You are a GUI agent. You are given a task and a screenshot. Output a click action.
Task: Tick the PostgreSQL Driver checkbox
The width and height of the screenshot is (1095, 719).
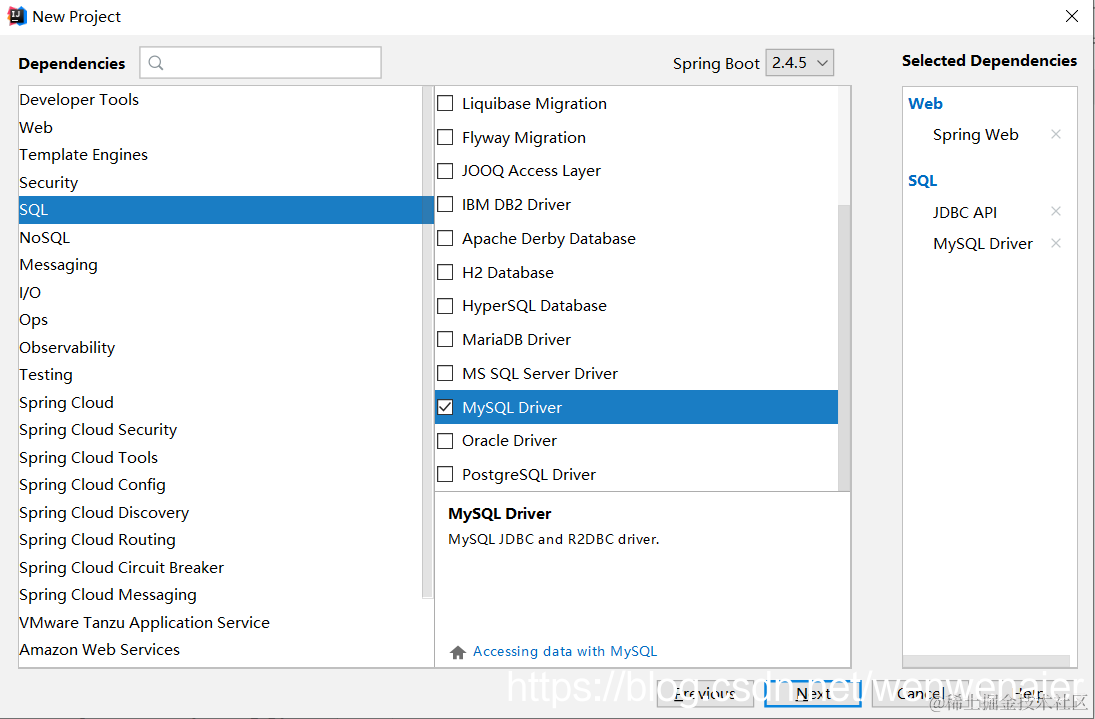[x=445, y=475]
